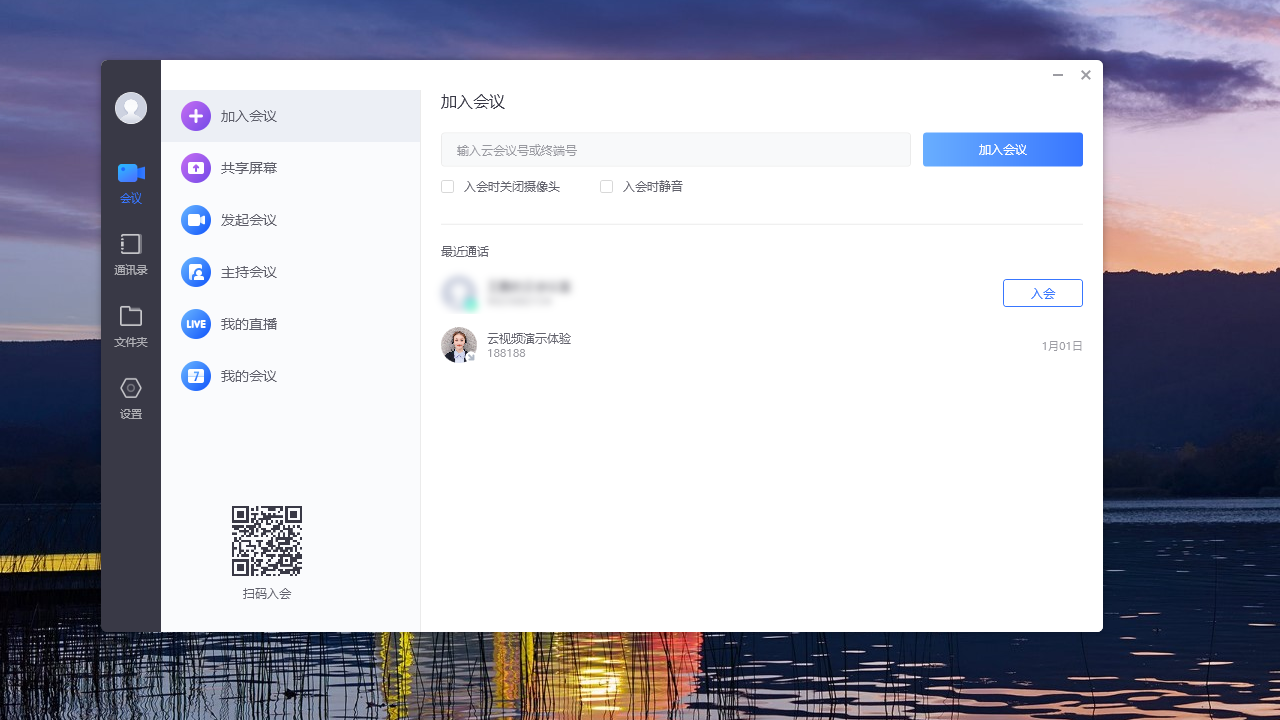Viewport: 1280px width, 720px height.
Task: Enable 入会时静音 option
Action: tap(606, 186)
